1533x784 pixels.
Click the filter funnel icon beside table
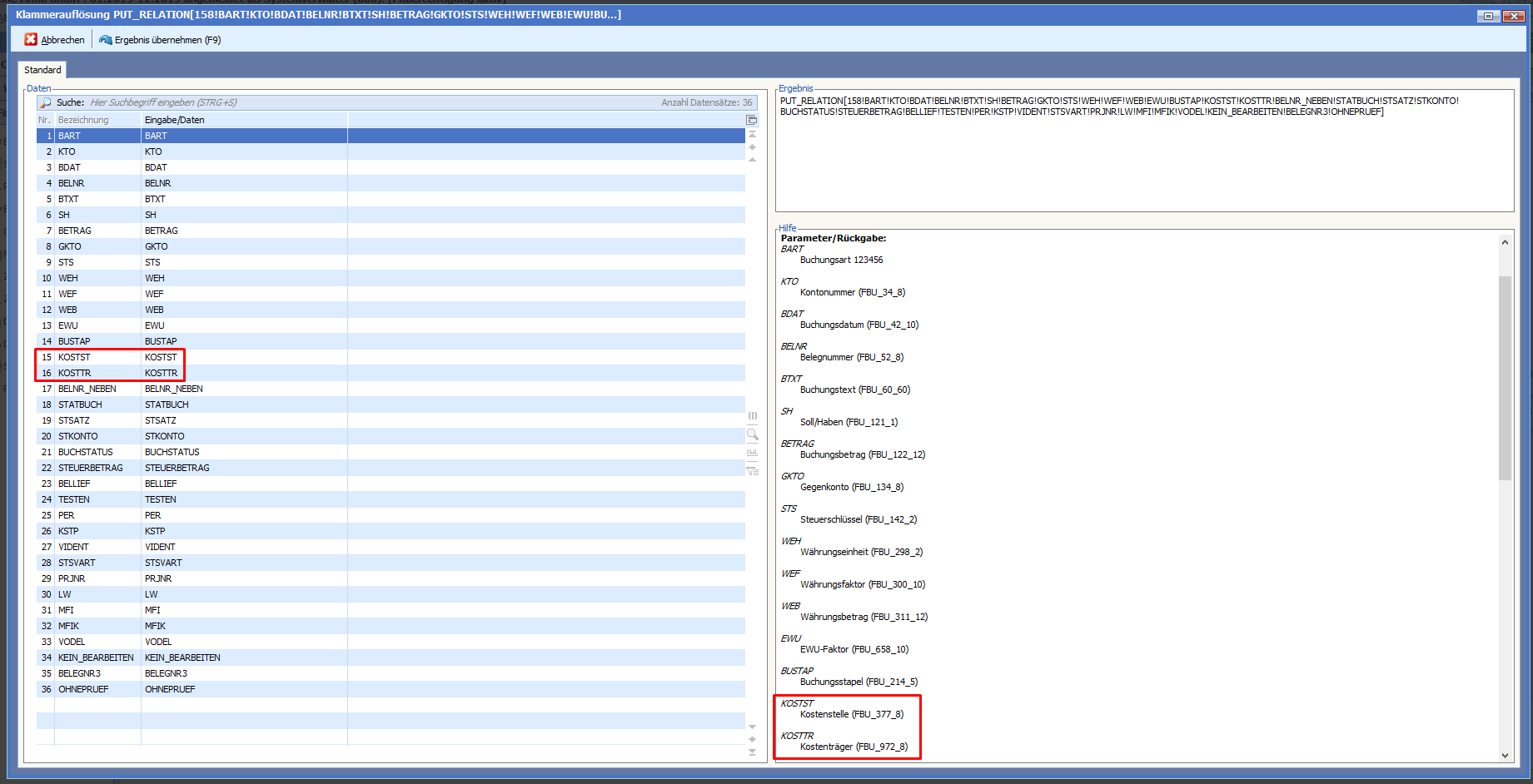coord(752,471)
